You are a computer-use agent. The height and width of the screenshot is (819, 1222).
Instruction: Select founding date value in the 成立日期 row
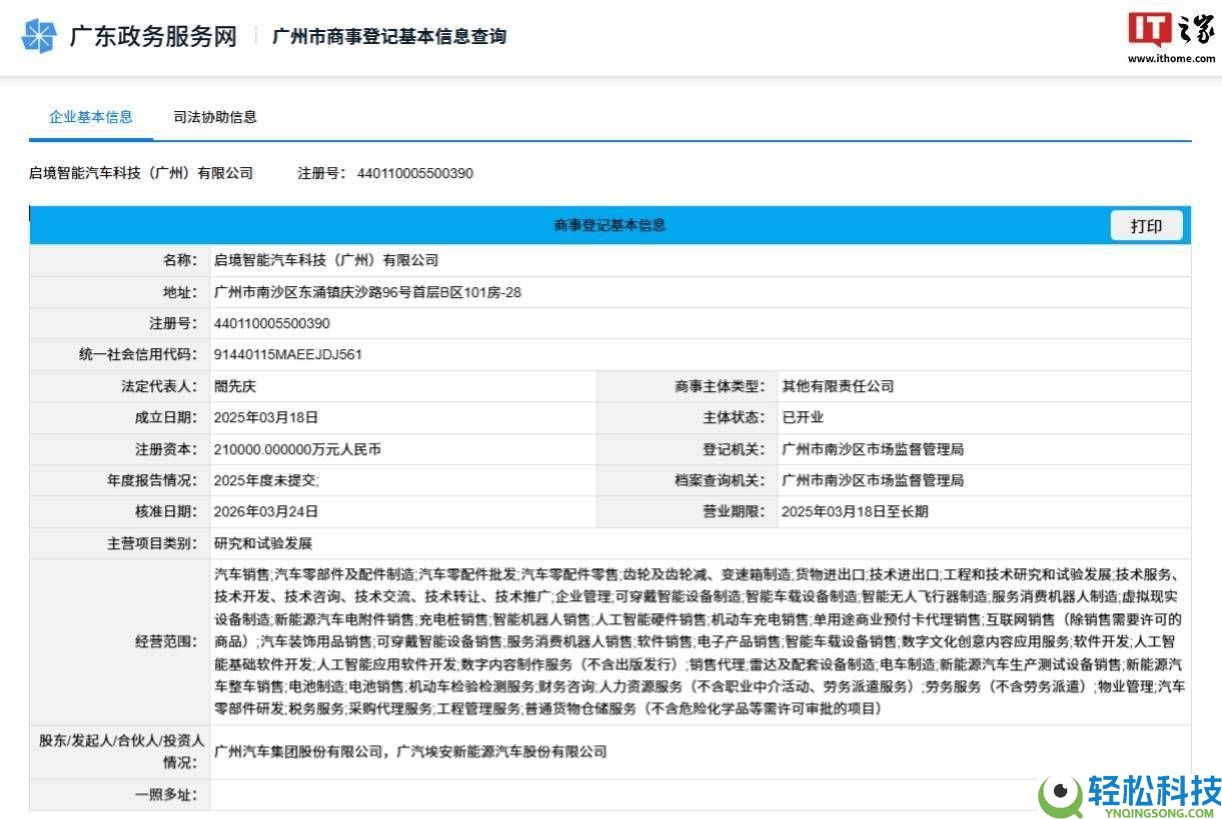266,417
